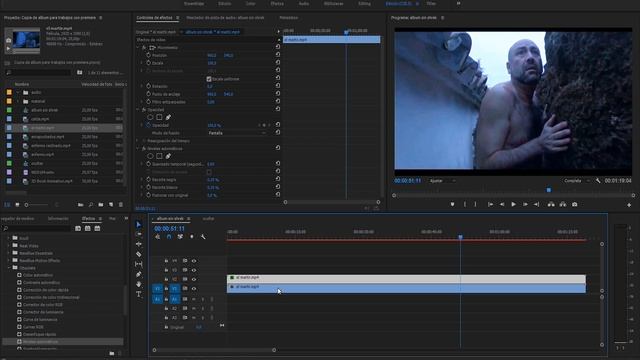This screenshot has height=360, width=640.
Task: Click New Item icon in Project panel
Action: (x=111, y=204)
